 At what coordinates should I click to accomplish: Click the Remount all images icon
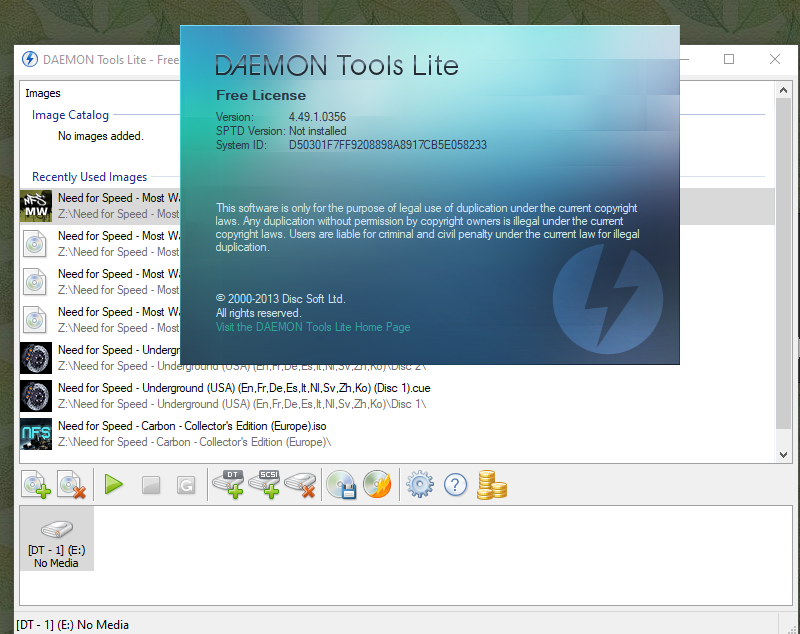pyautogui.click(x=186, y=485)
